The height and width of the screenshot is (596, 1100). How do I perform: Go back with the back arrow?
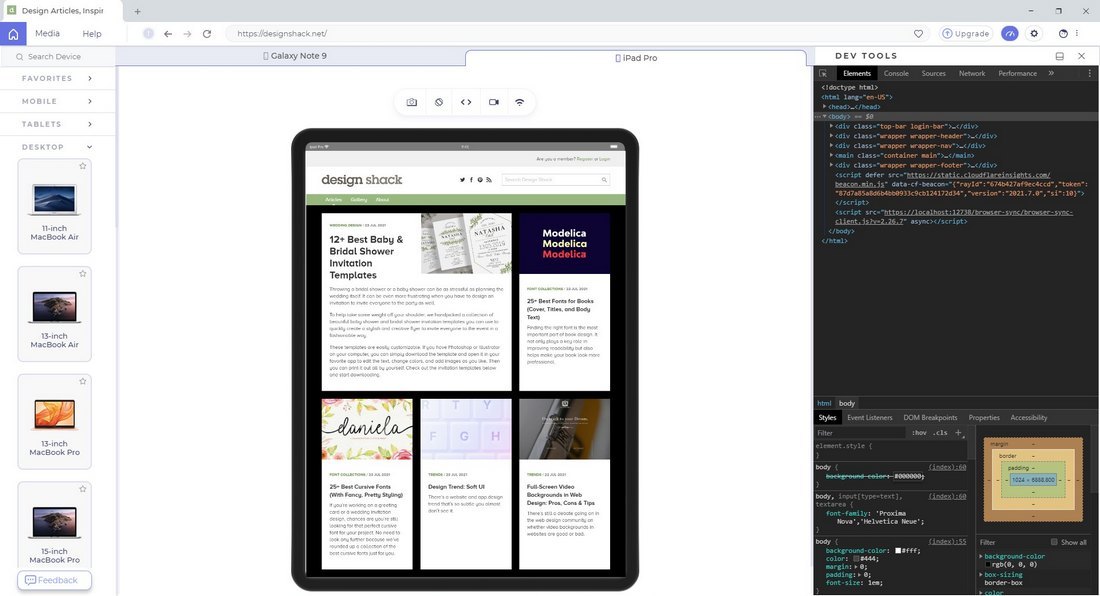click(168, 34)
